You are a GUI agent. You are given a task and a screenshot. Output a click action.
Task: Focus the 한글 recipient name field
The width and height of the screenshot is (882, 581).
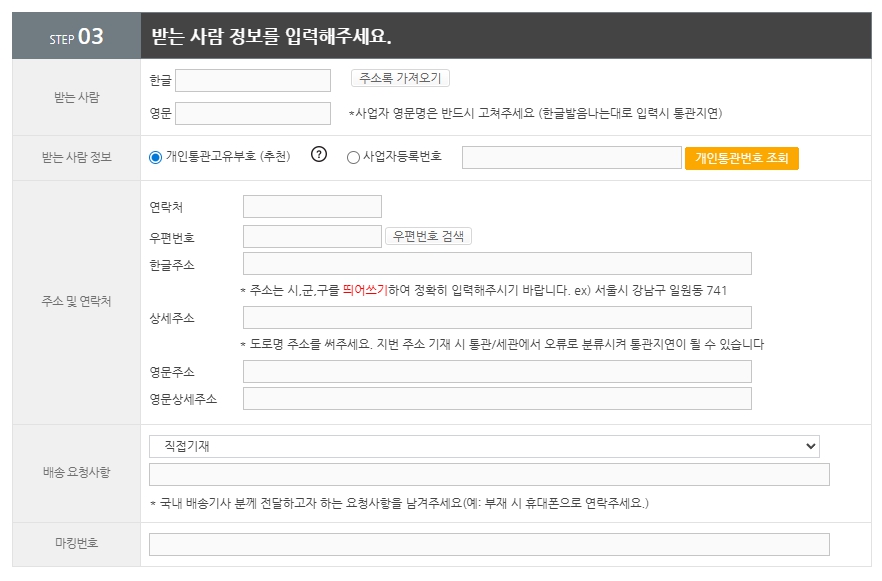253,80
